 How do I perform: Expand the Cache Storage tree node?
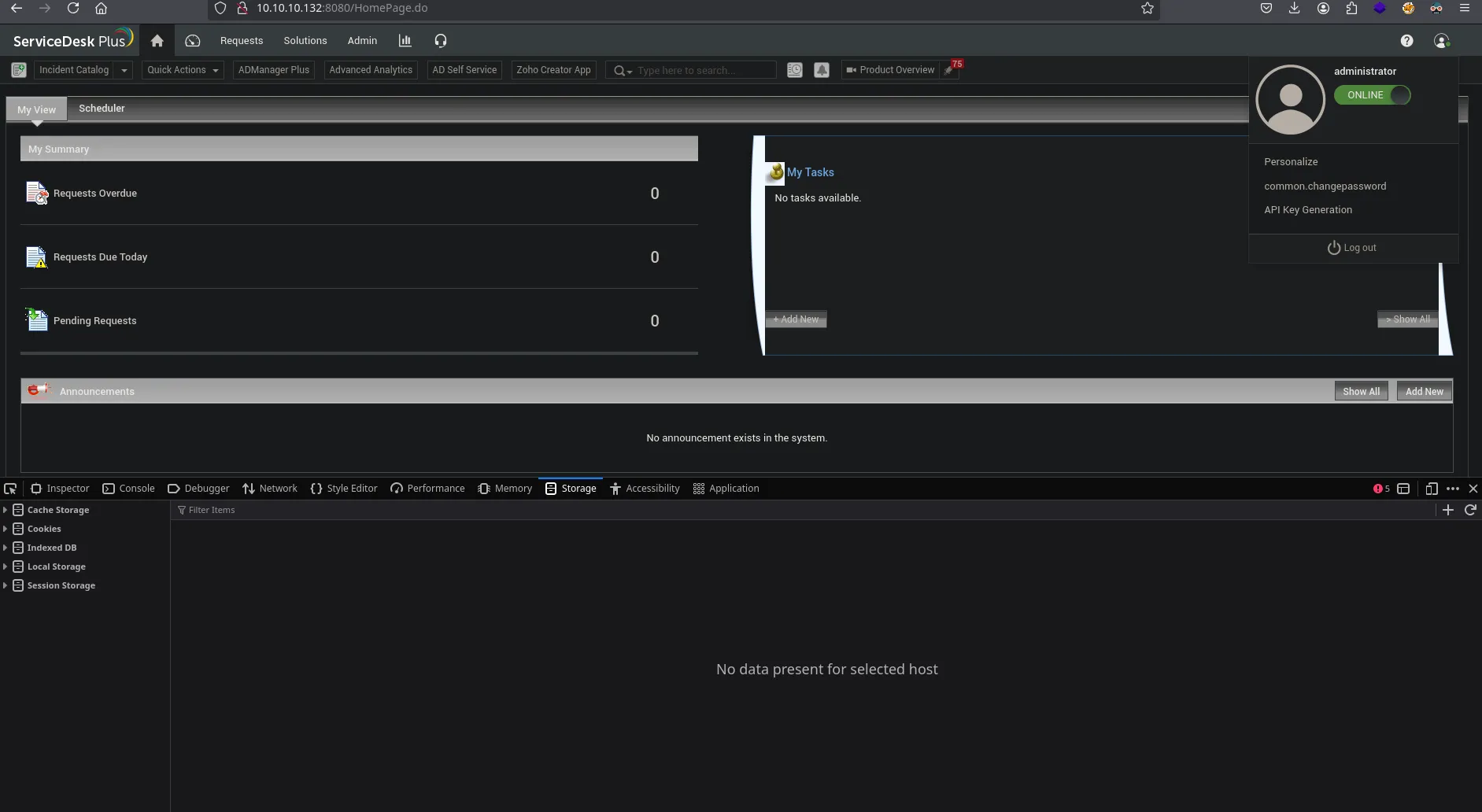point(6,510)
